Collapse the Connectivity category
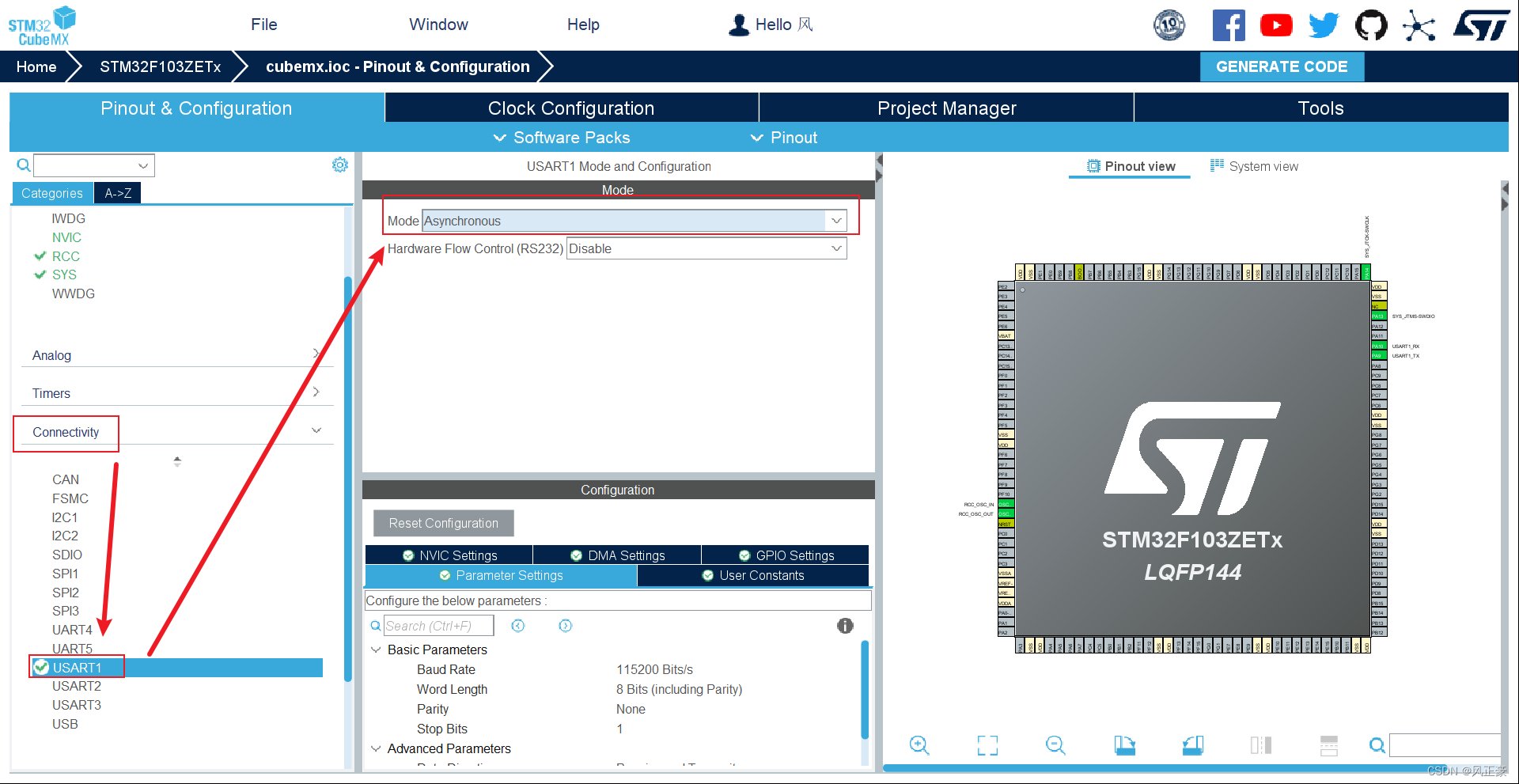 pos(316,430)
